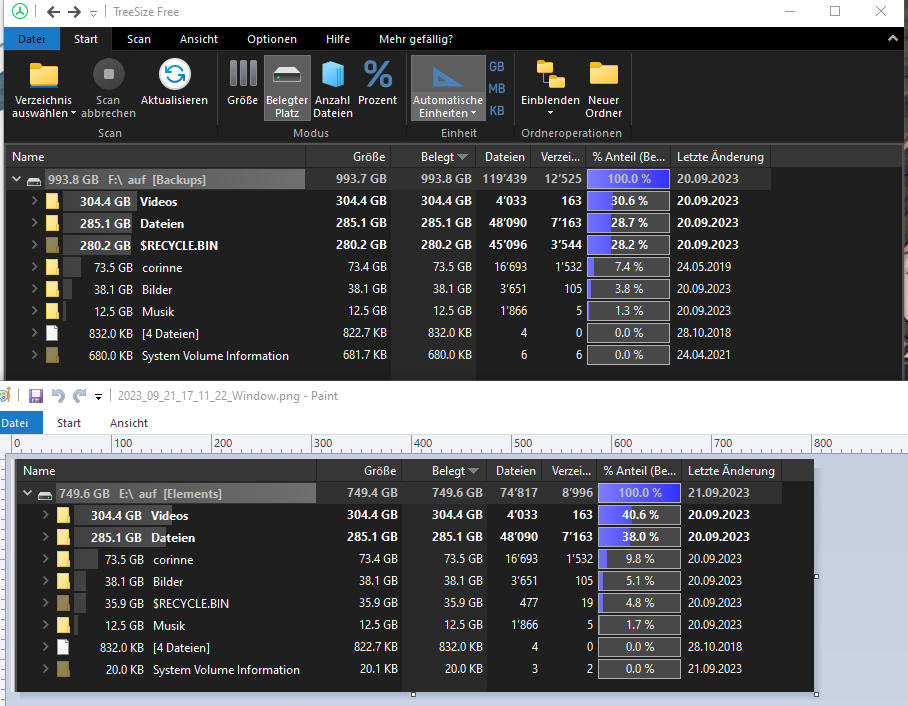Viewport: 908px width, 706px height.
Task: Navigate back in TreeSize title bar
Action: [53, 12]
